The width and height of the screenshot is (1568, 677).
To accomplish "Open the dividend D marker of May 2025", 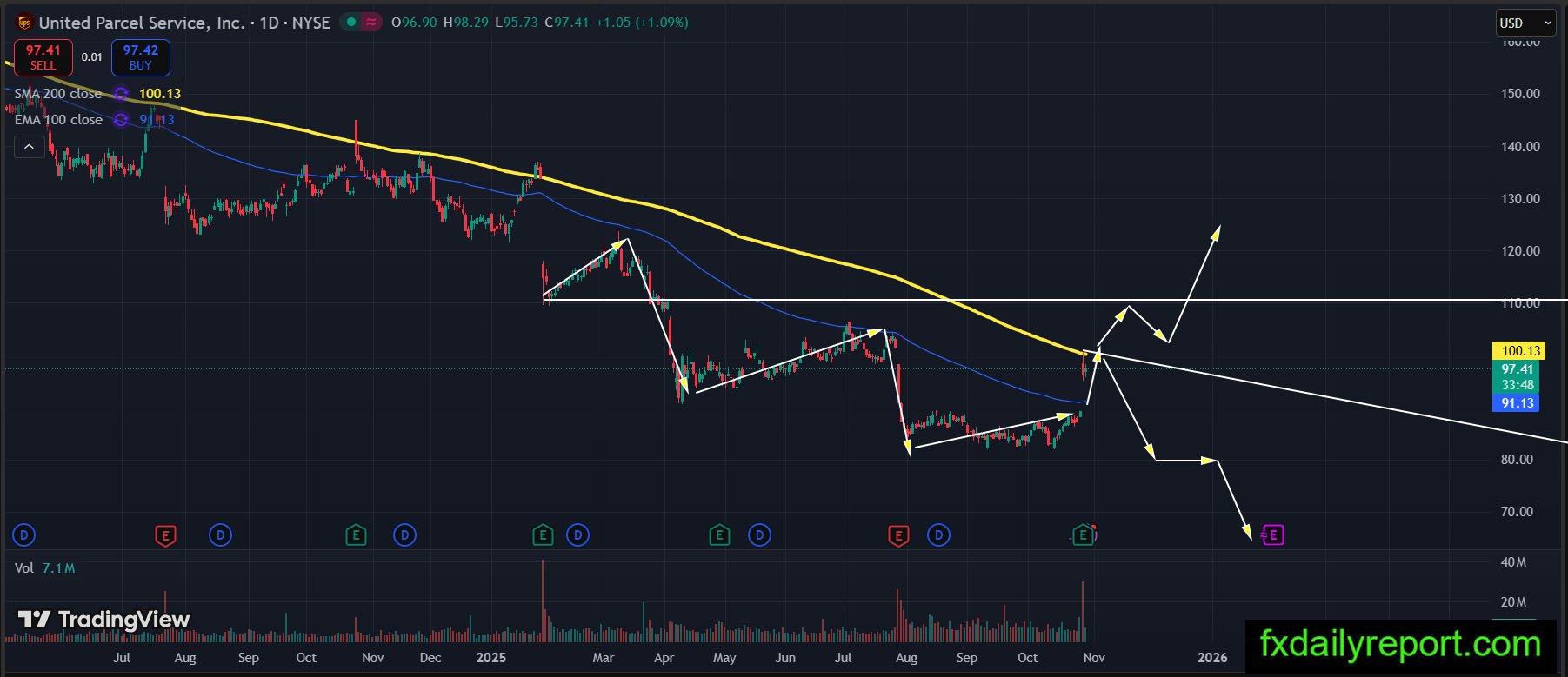I will [760, 534].
